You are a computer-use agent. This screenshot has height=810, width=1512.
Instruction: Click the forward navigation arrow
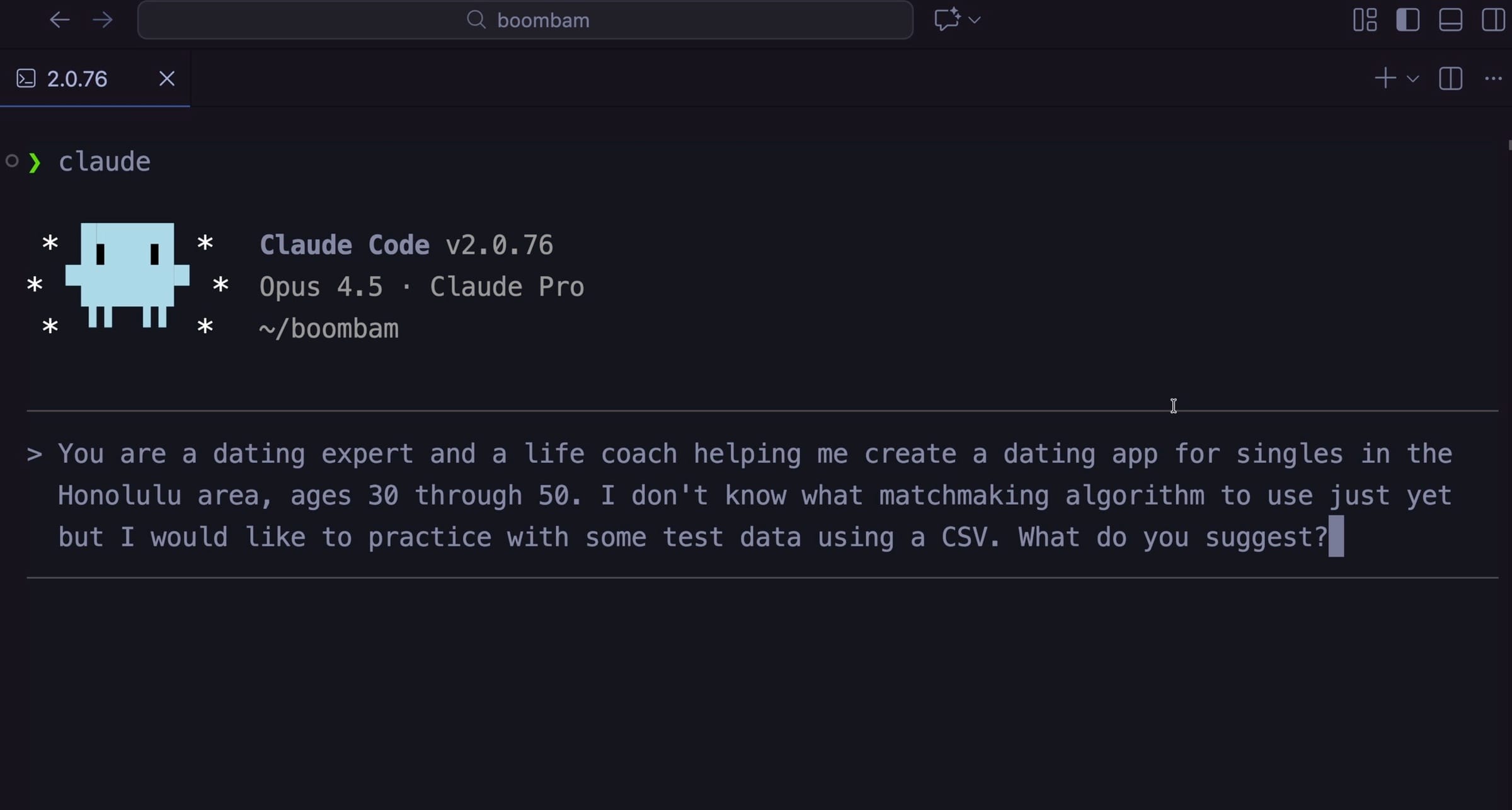(x=102, y=20)
